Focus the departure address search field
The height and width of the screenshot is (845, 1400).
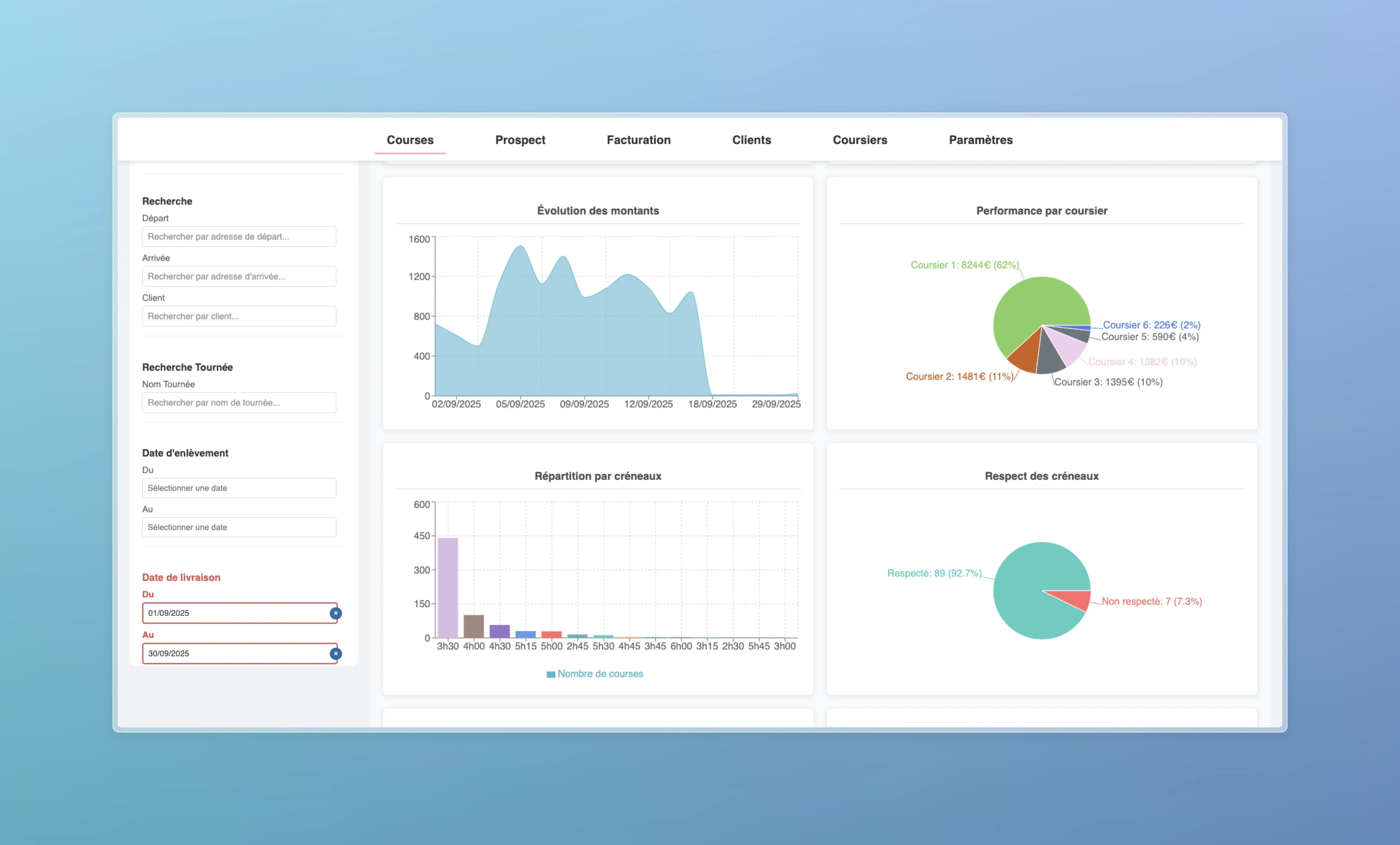click(239, 237)
